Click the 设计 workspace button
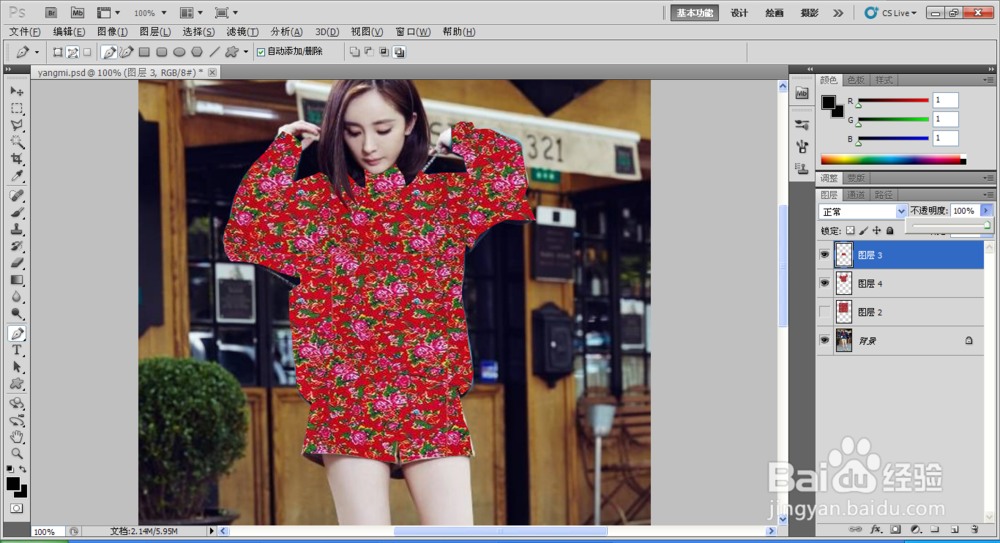1000x543 pixels. point(739,13)
